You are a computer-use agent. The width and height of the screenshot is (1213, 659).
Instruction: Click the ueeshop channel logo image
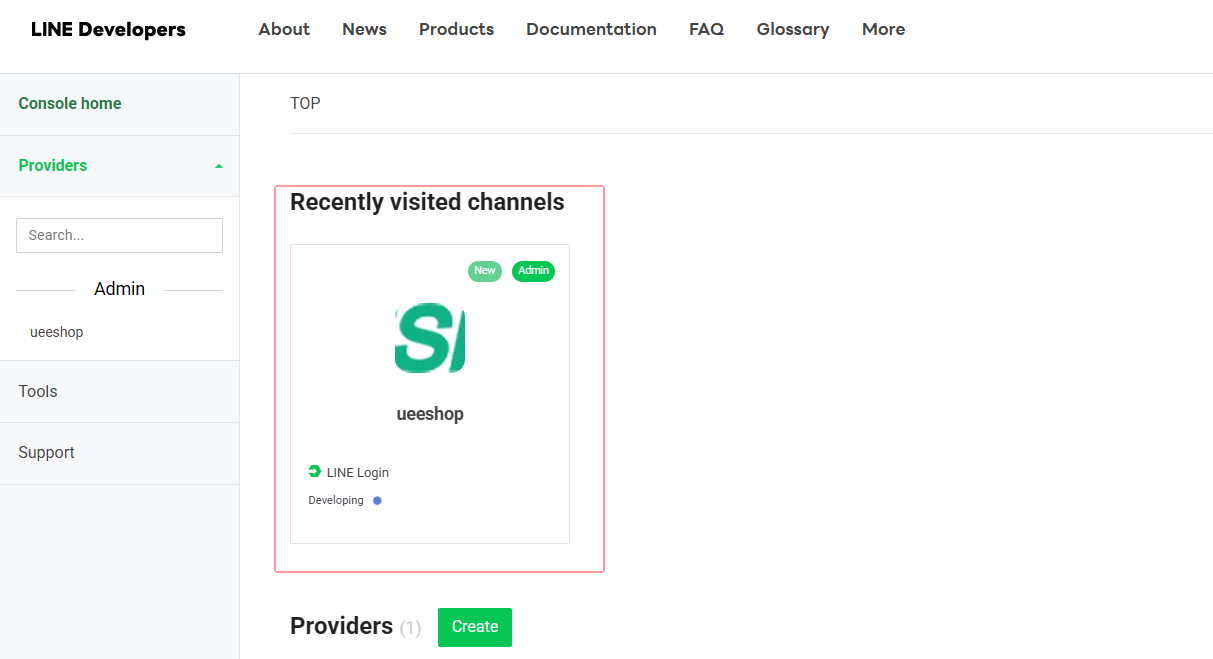click(430, 338)
